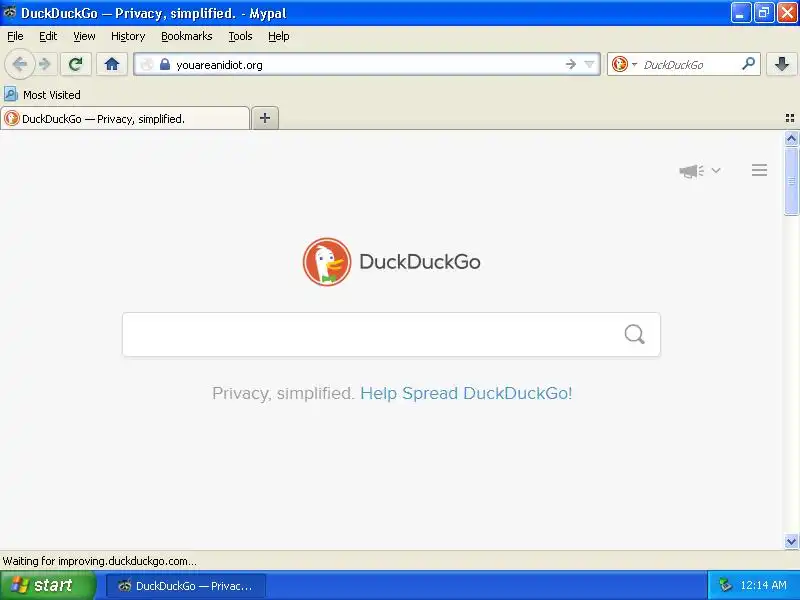Click the site identity globe icon
Viewport: 800px width, 600px height.
pos(147,64)
